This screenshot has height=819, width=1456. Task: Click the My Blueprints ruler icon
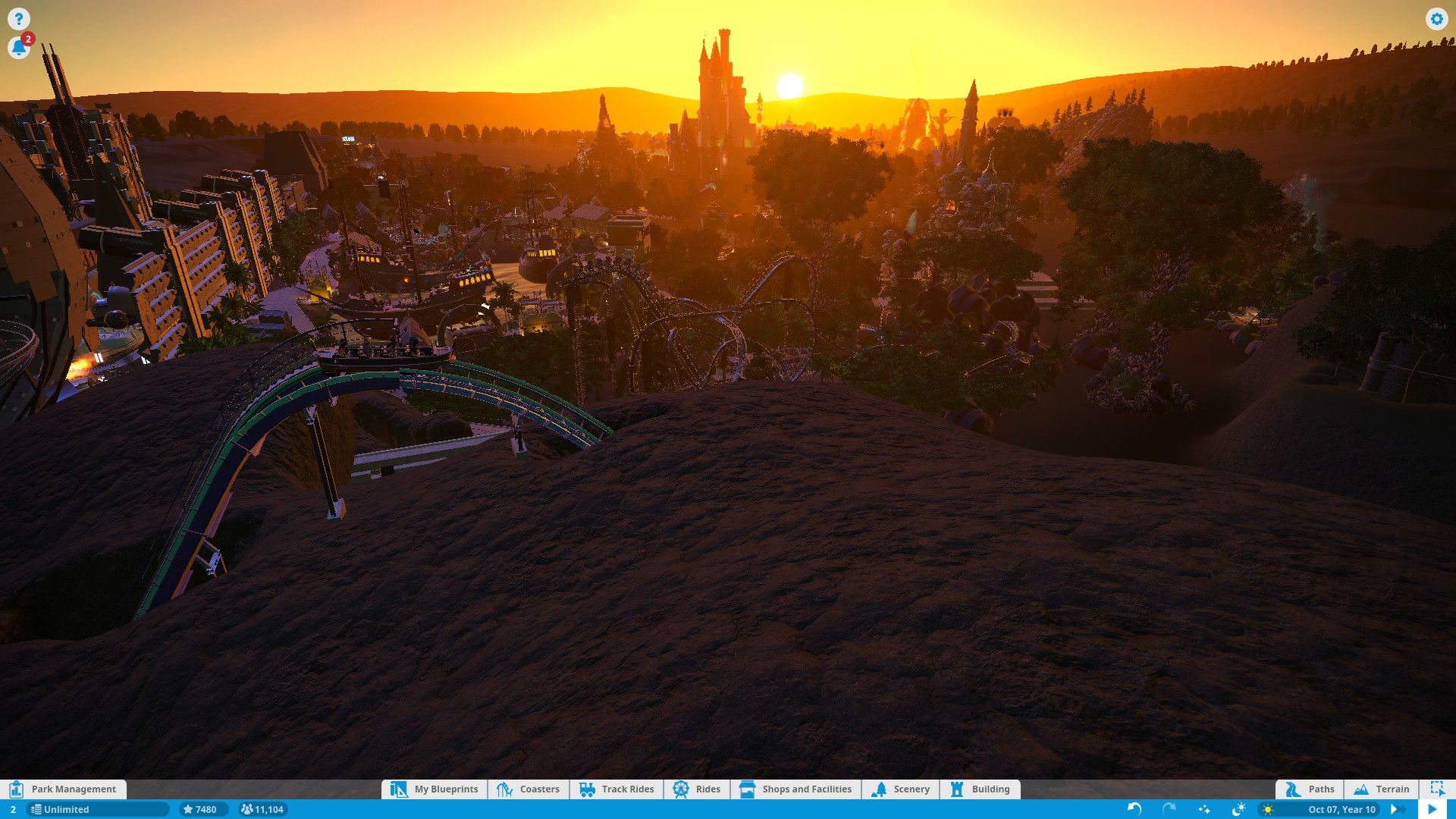399,789
